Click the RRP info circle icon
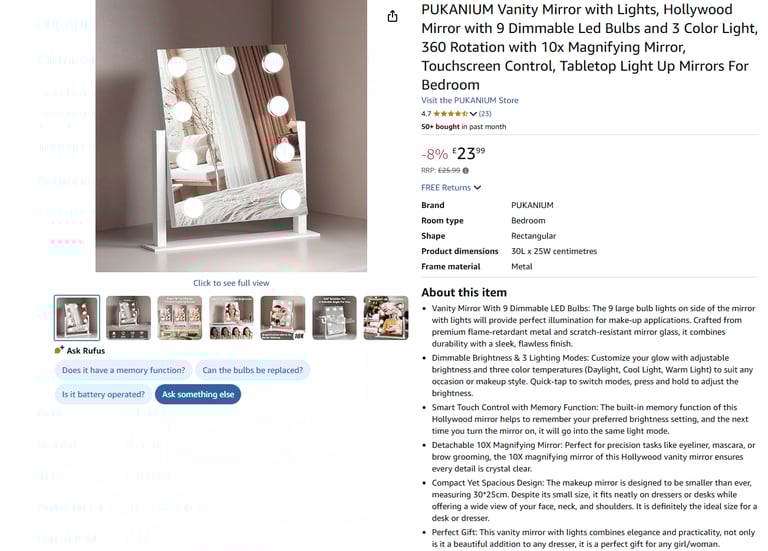The width and height of the screenshot is (768, 551). 465,170
